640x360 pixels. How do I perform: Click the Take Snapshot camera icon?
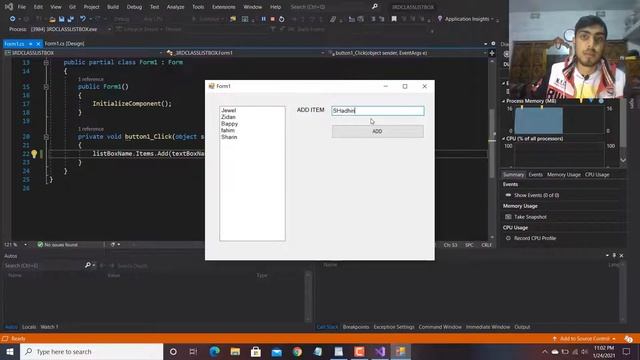(508, 217)
